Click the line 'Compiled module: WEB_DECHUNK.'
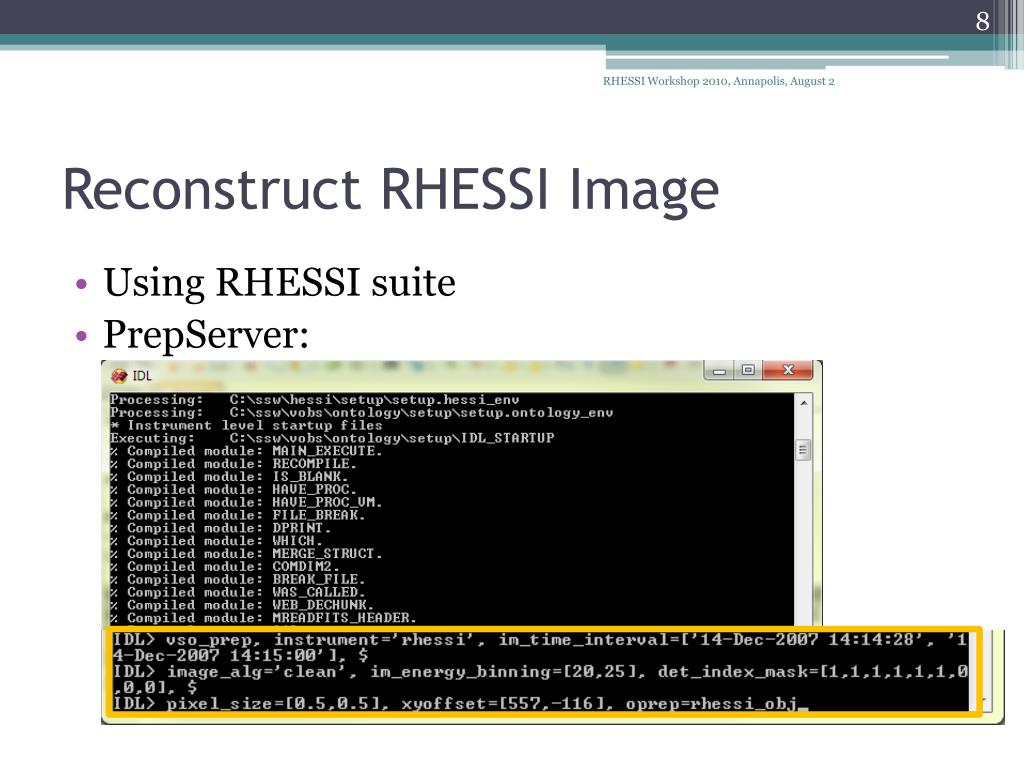 coord(242,605)
